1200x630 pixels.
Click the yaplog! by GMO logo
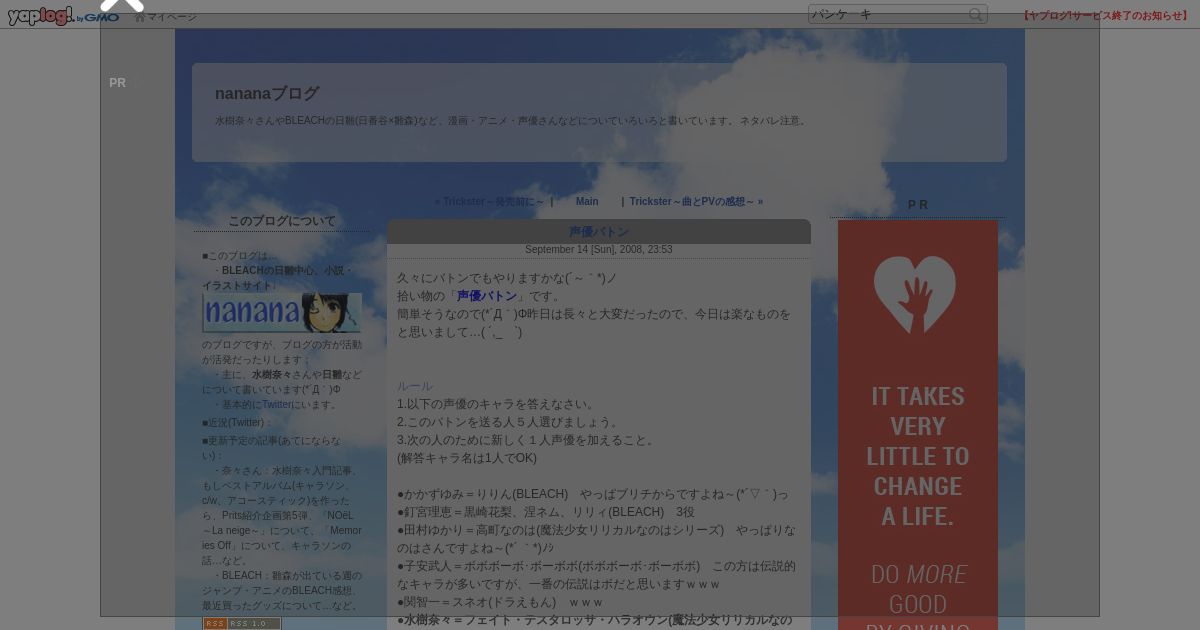64,16
